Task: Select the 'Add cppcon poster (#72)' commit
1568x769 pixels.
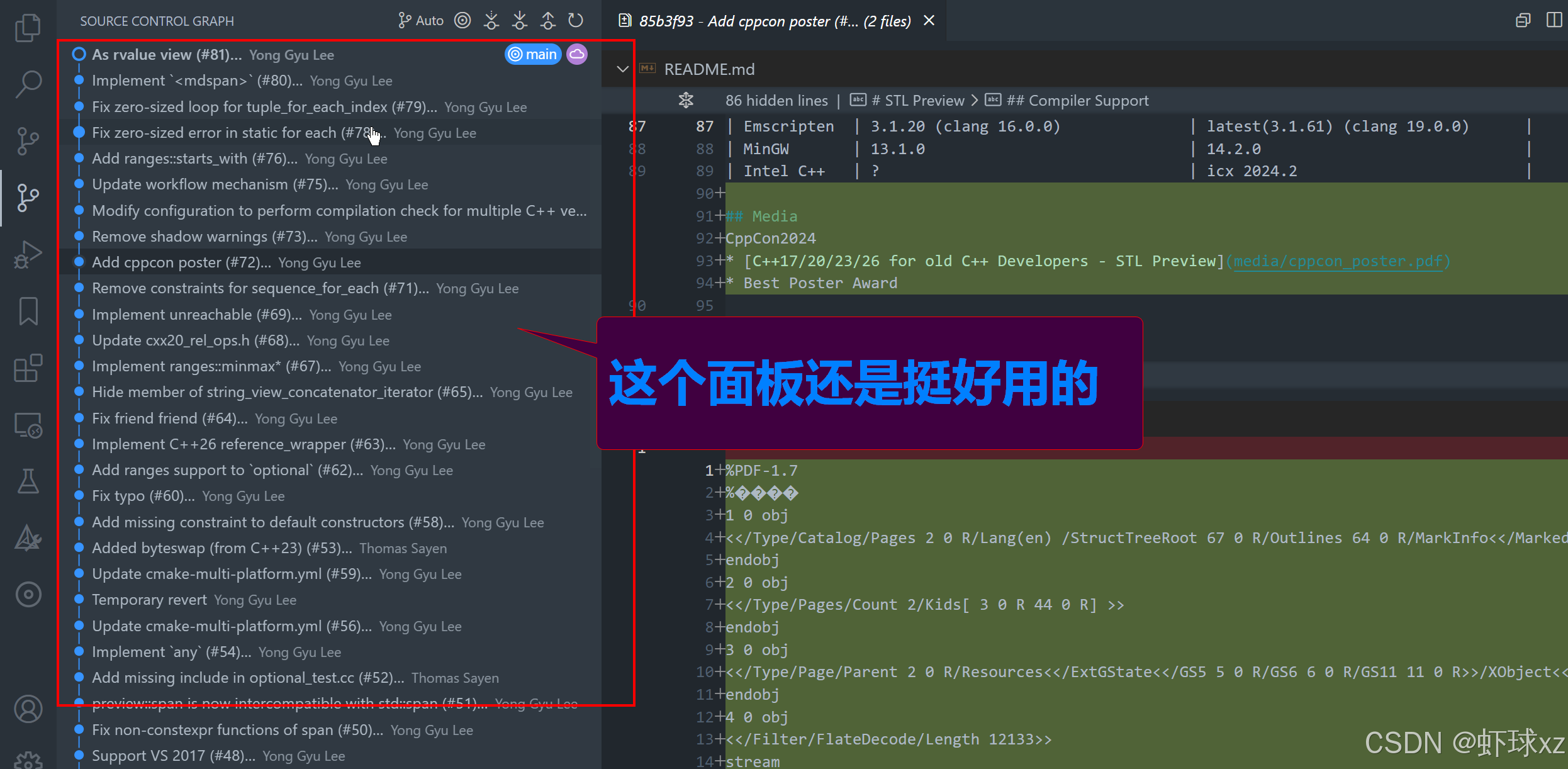Action: click(181, 262)
